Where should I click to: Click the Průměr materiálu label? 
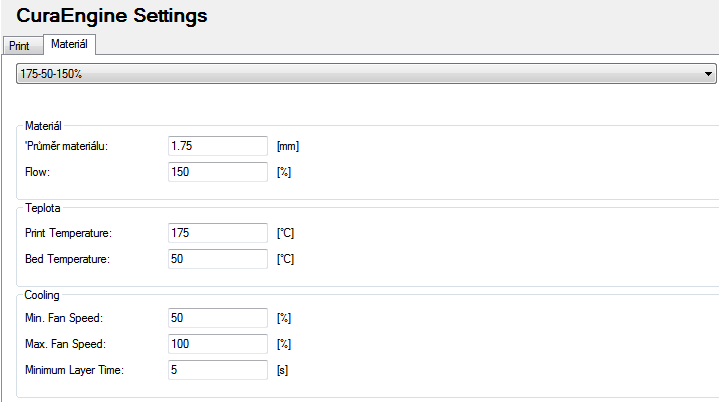tap(66, 146)
